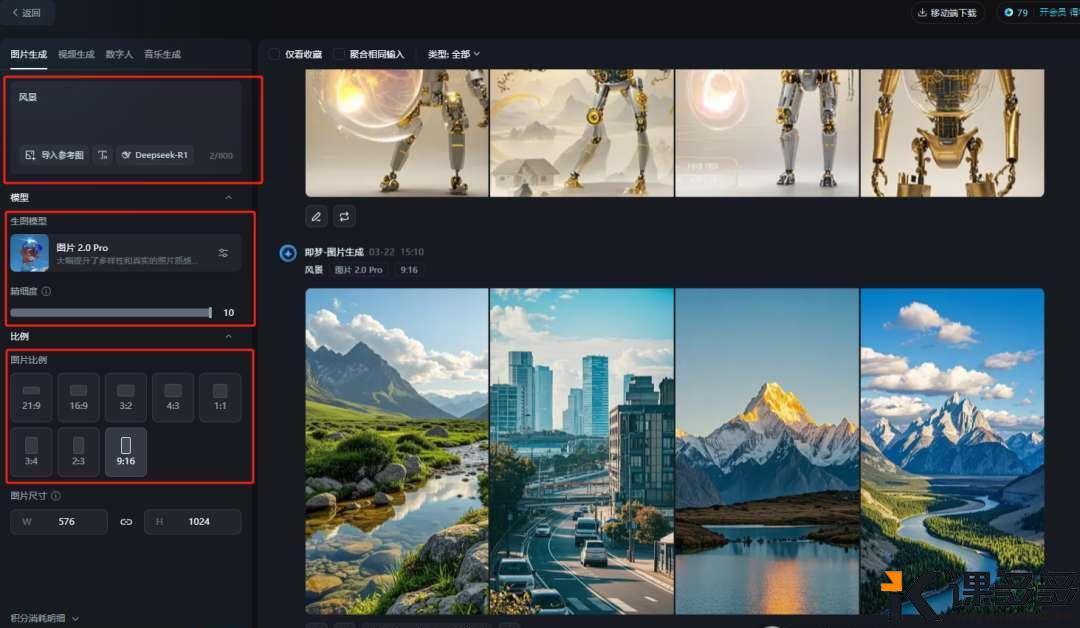Click the info icon next to 精细度

46,292
